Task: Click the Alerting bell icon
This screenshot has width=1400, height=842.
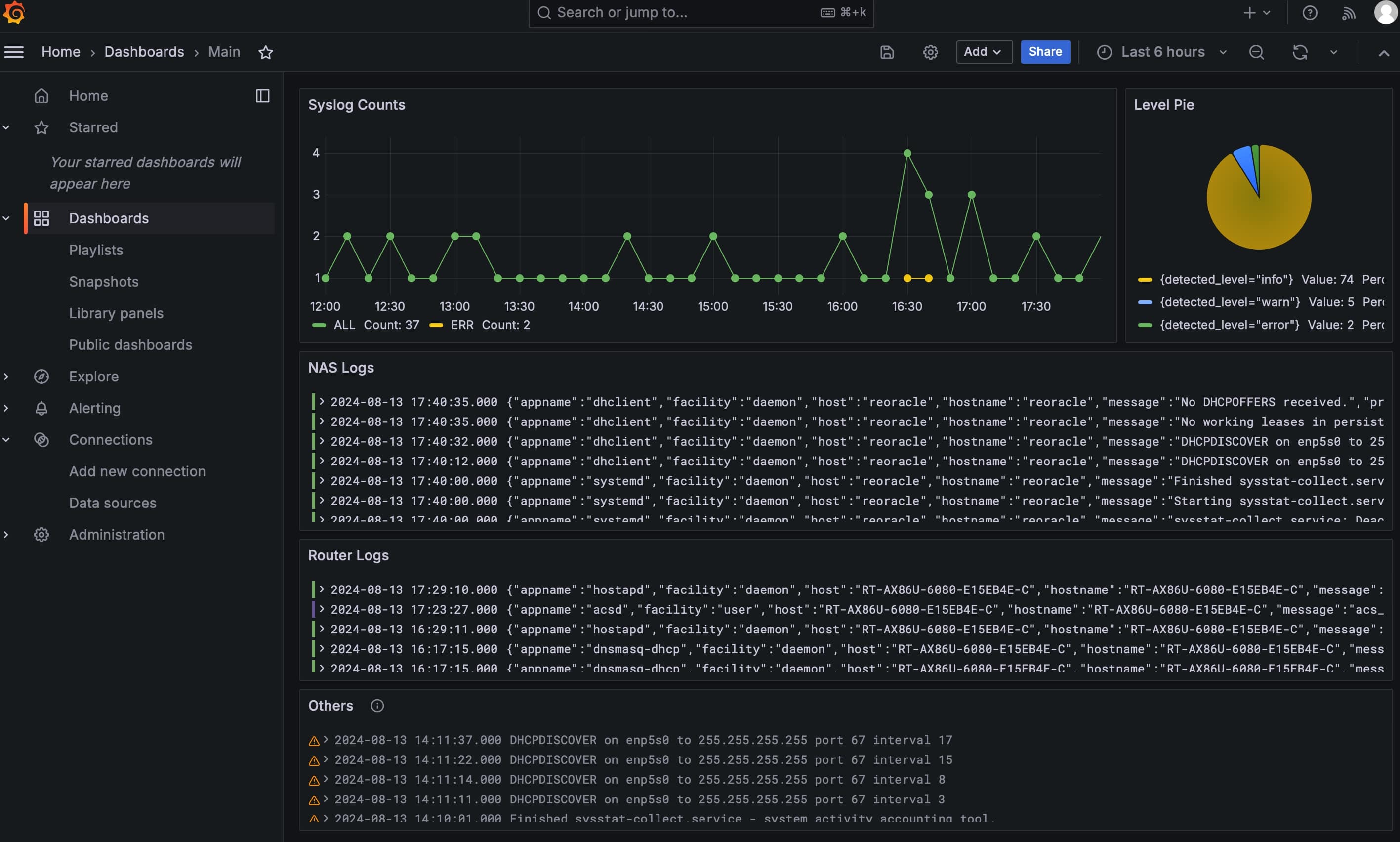Action: click(41, 408)
